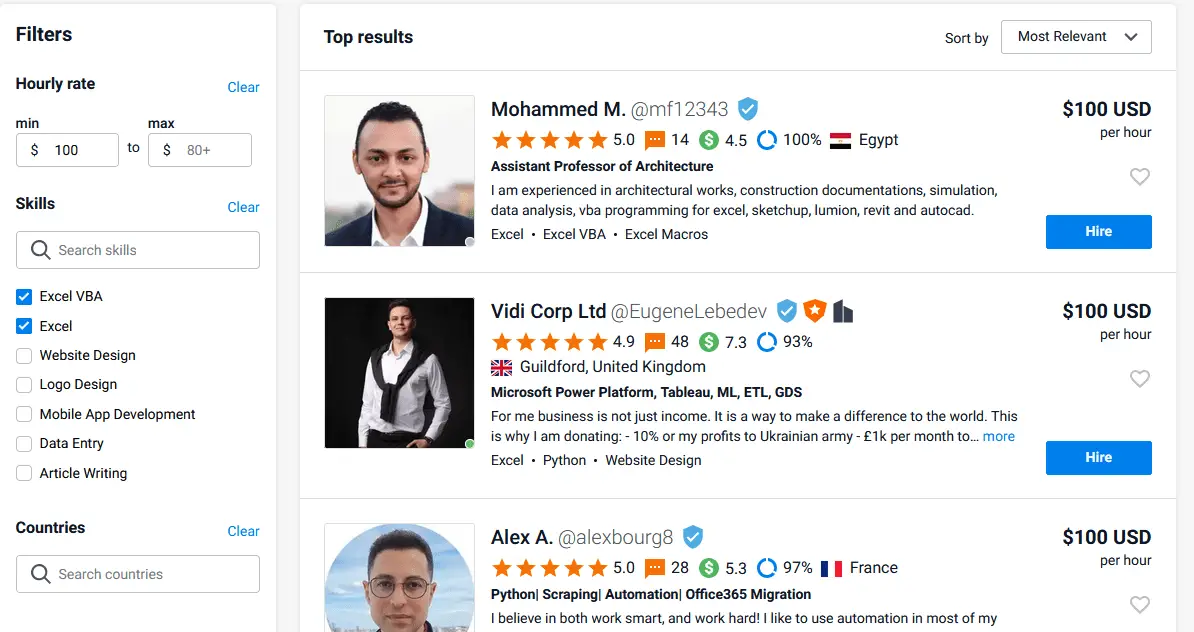Screen dimensions: 1194x632
Task: Expand Vidi Corp description with more link
Action: pos(998,437)
